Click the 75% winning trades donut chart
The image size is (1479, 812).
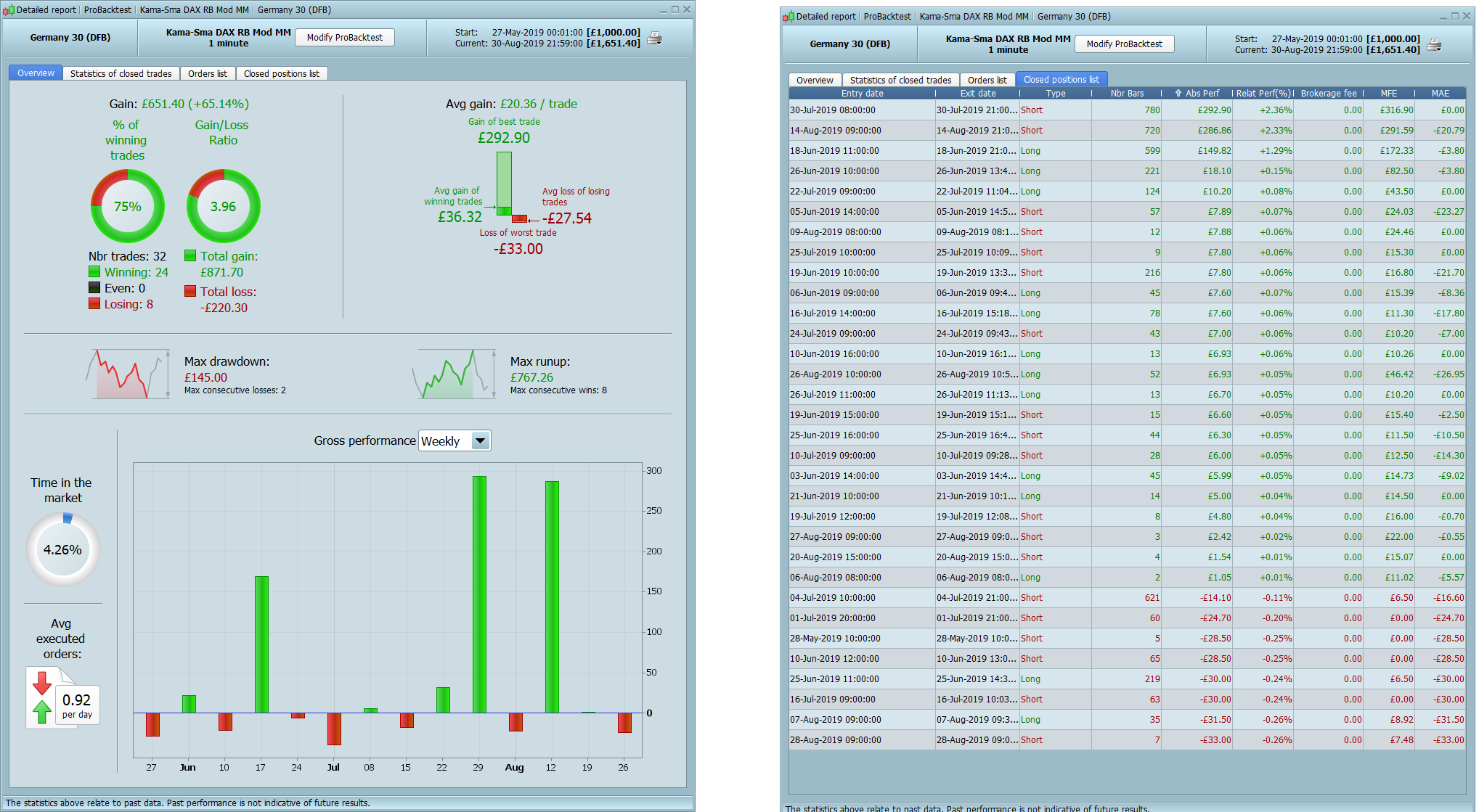point(127,206)
